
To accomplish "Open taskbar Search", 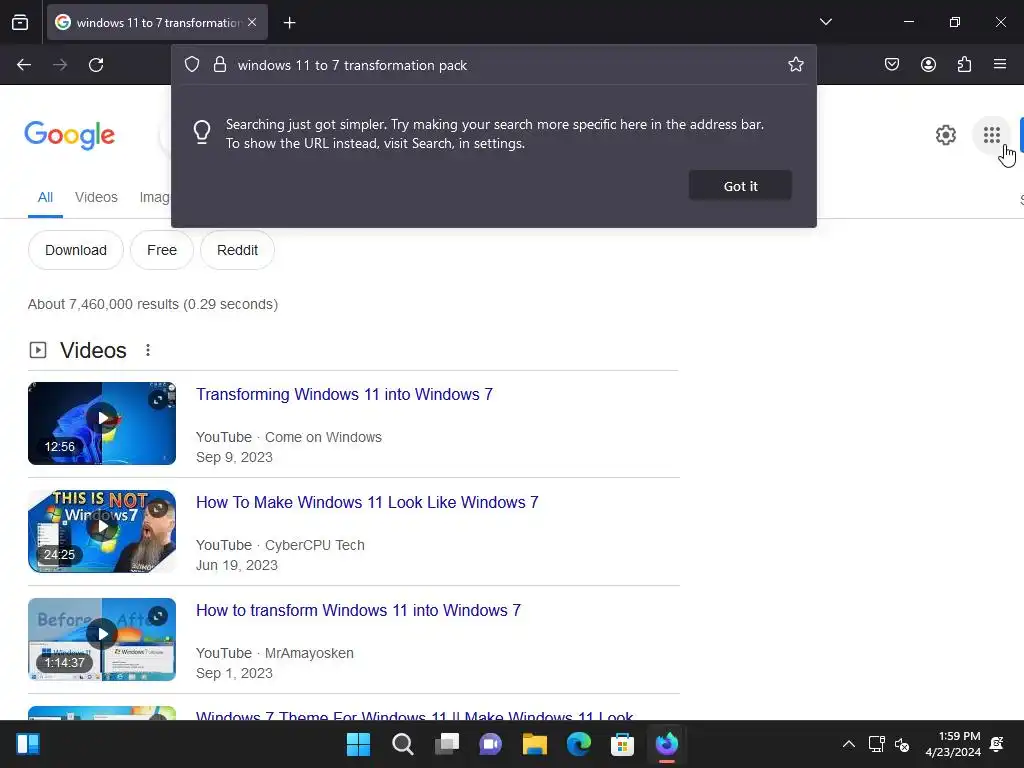I will point(402,744).
